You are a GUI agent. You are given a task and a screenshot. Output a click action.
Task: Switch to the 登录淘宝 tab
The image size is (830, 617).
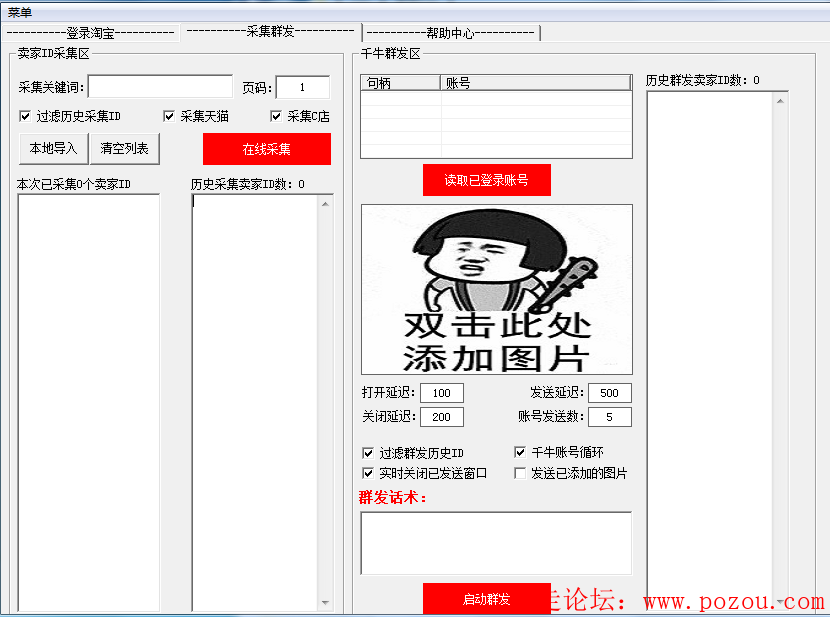click(x=91, y=33)
